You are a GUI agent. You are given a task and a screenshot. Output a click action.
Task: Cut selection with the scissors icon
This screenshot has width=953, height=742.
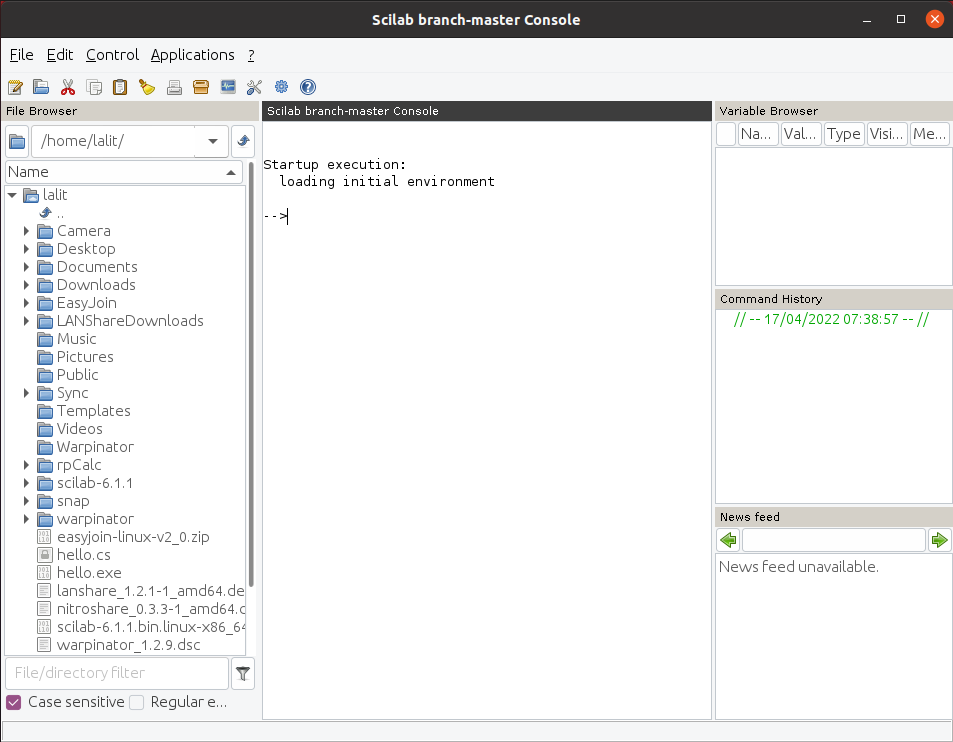point(67,87)
